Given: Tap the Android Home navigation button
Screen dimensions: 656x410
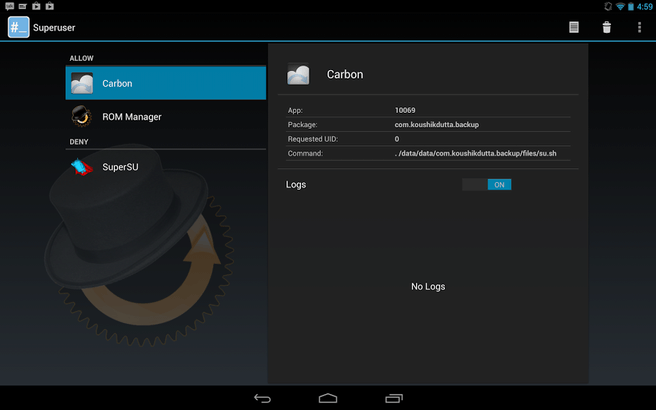Looking at the screenshot, I should click(328, 398).
